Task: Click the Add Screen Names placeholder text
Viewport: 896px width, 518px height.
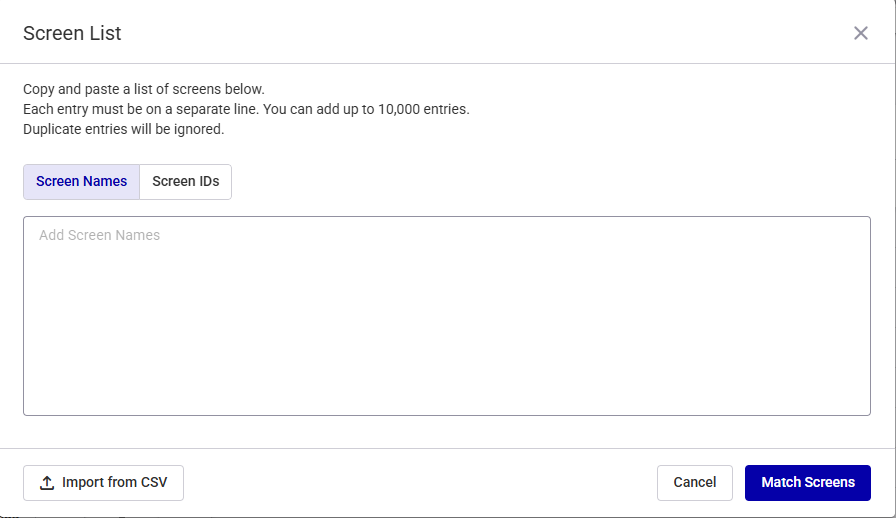Action: (x=99, y=236)
